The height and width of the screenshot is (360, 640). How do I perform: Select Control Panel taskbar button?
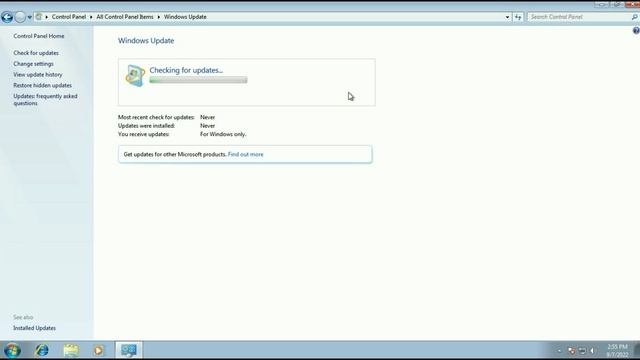[129, 350]
